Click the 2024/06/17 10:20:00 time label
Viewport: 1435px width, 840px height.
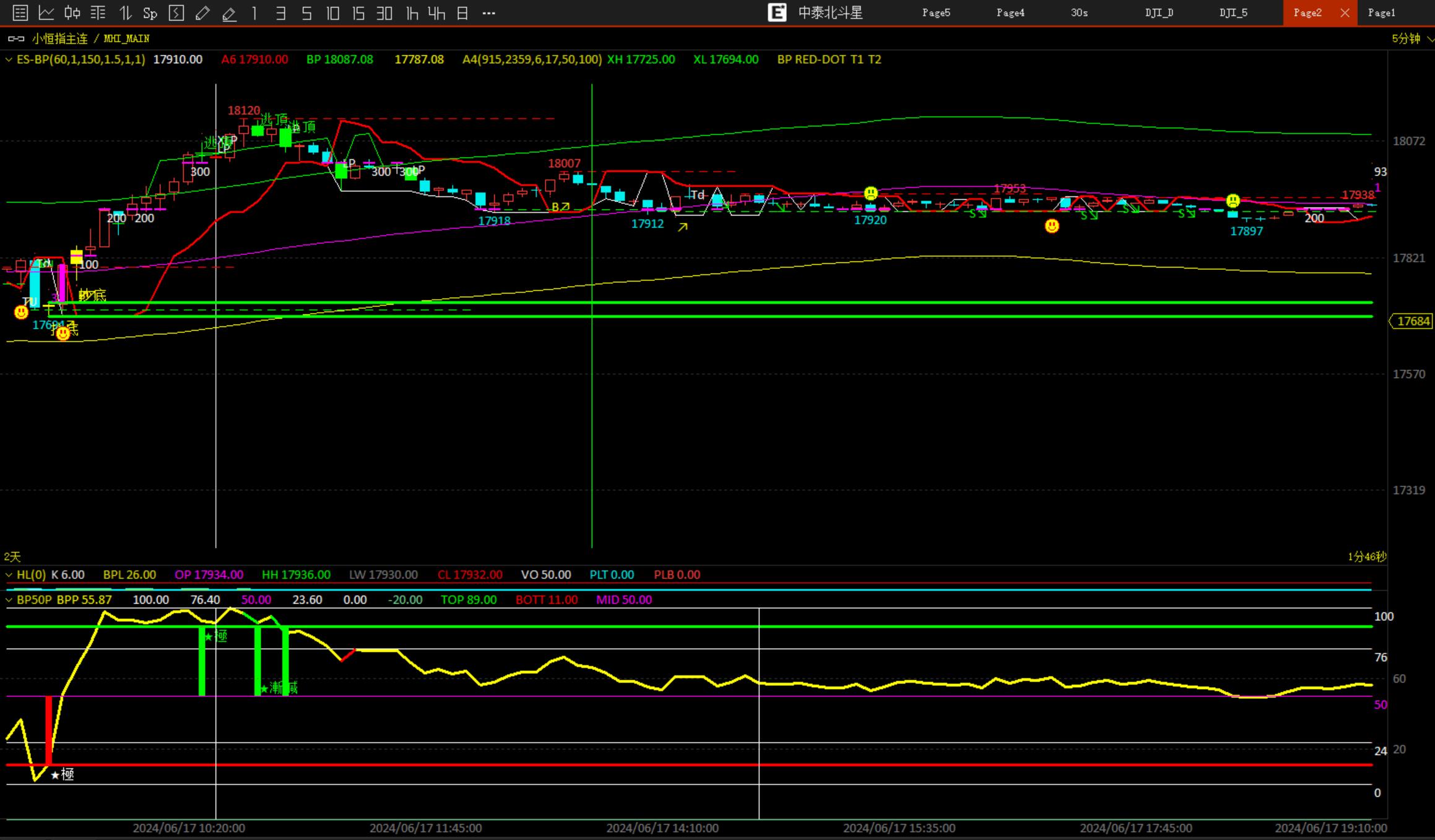point(189,828)
